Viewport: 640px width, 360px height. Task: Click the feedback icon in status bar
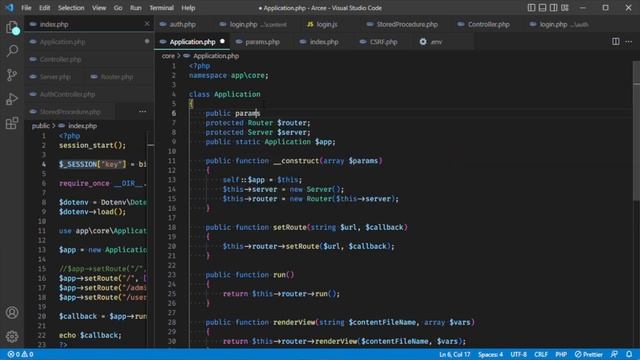click(614, 354)
